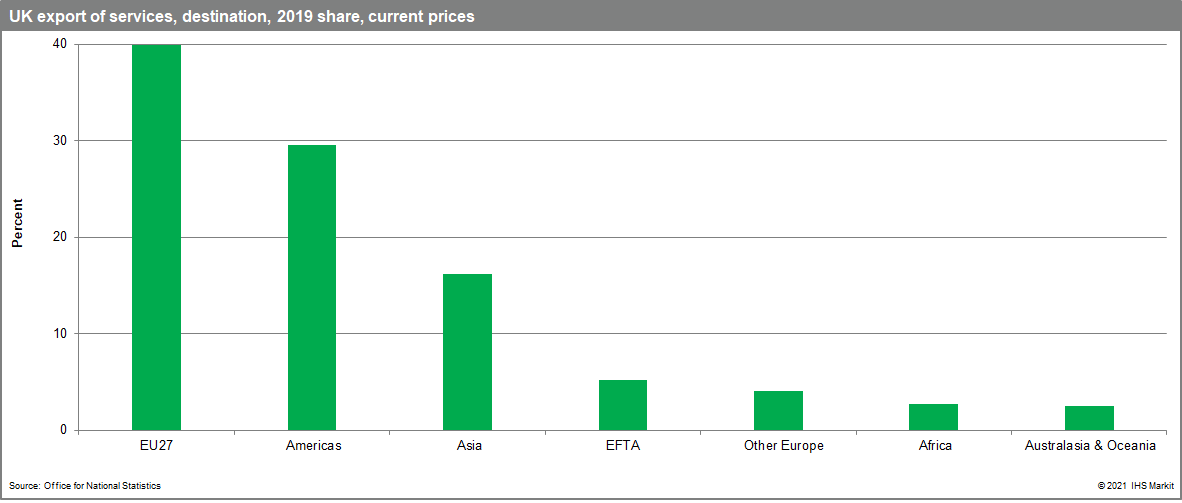This screenshot has height=503, width=1182.
Task: Select the Americas axis label
Action: coord(312,445)
